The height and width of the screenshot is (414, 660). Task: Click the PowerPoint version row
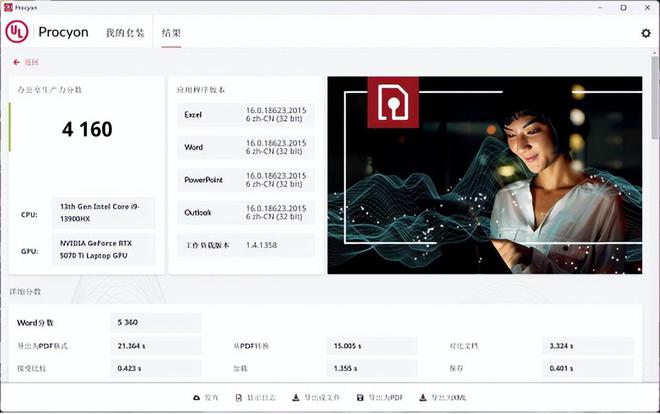pos(246,180)
